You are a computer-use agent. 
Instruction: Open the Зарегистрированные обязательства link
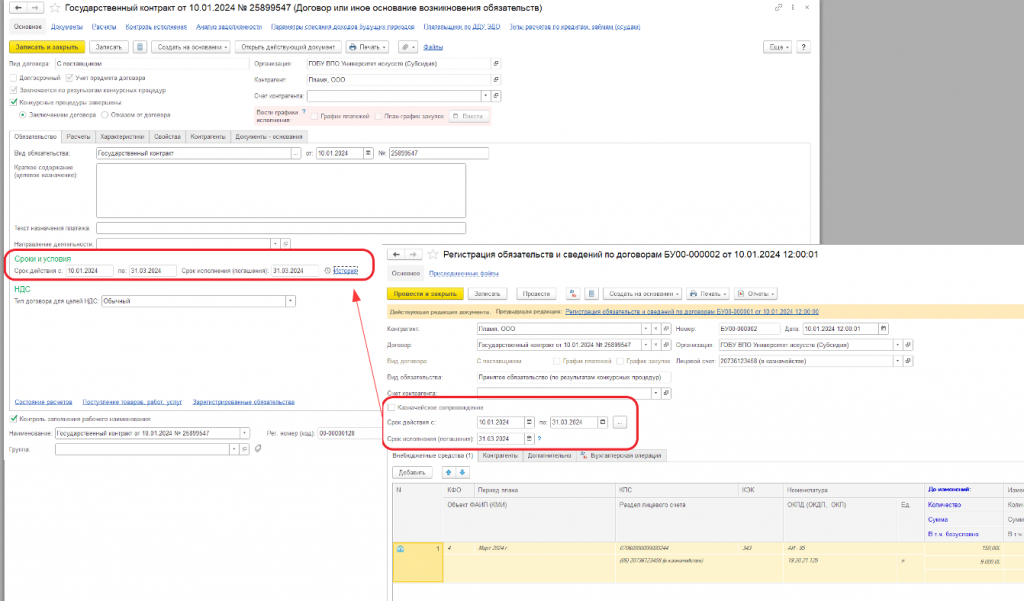(244, 402)
